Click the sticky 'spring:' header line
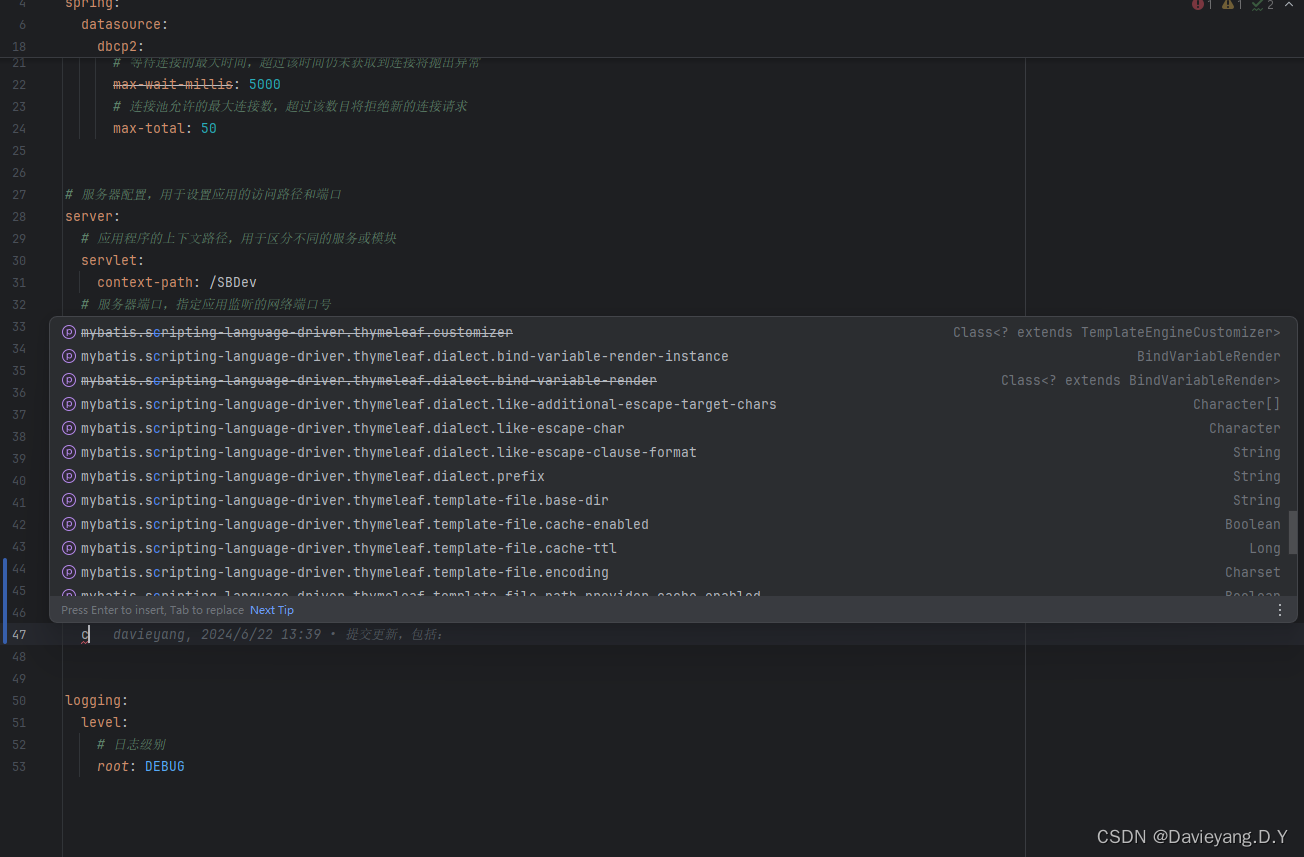Image resolution: width=1304 pixels, height=857 pixels. (92, 4)
